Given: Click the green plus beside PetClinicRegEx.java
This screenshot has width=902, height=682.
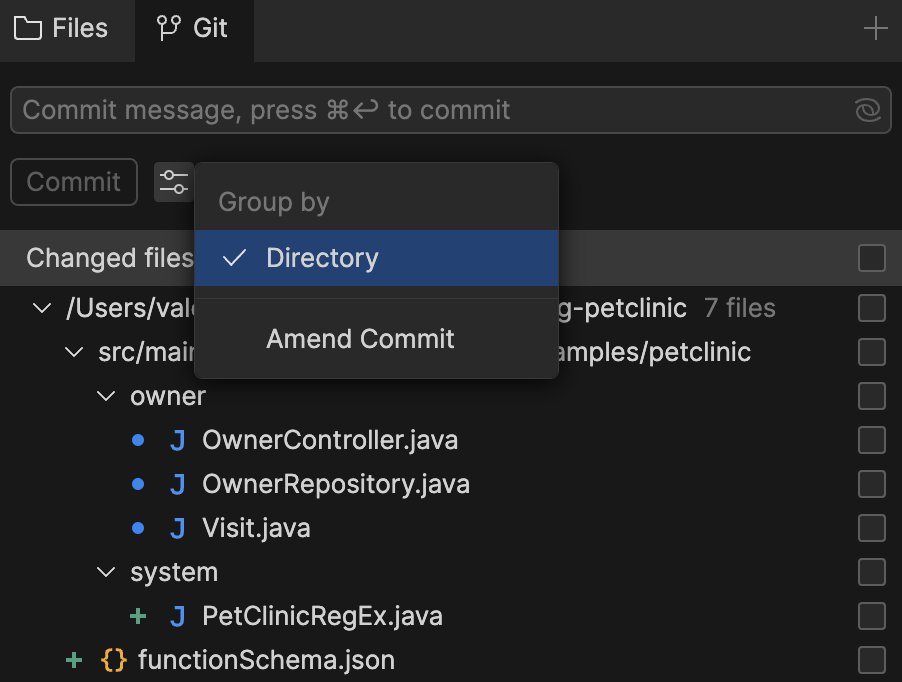Looking at the screenshot, I should pos(138,616).
